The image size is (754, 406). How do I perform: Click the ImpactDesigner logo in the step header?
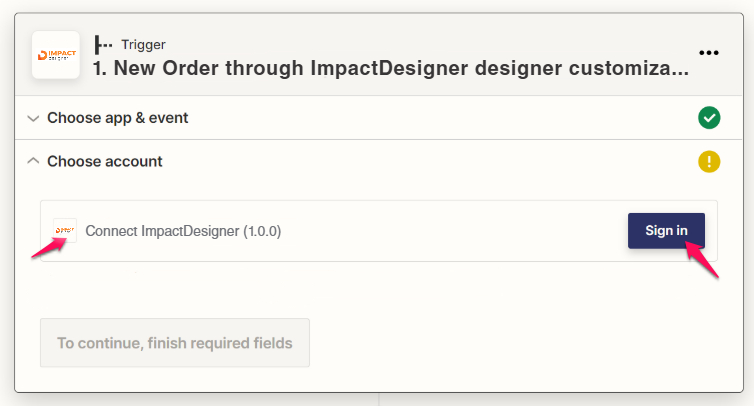point(56,55)
